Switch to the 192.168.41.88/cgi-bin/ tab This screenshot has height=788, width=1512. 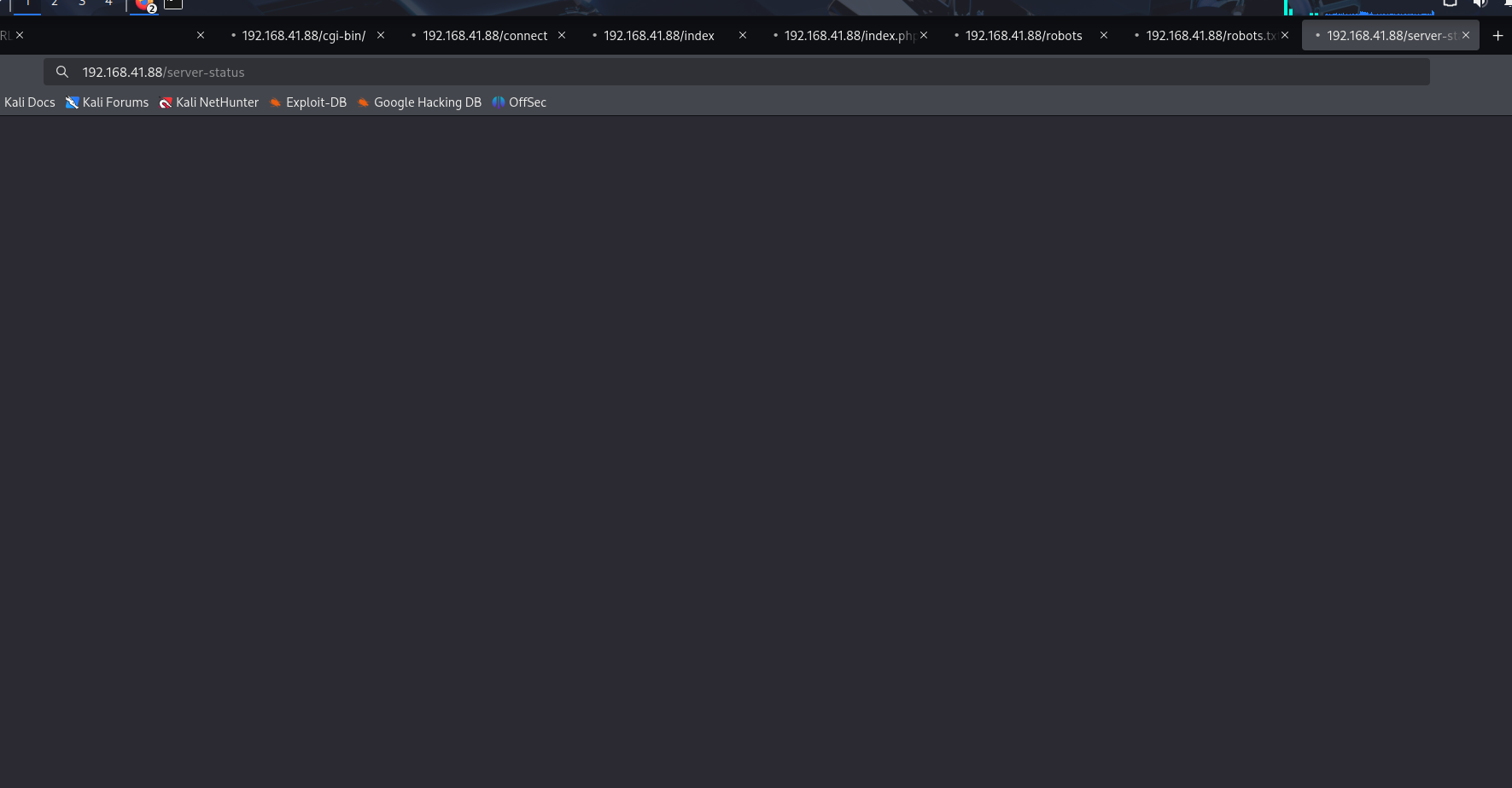point(303,36)
